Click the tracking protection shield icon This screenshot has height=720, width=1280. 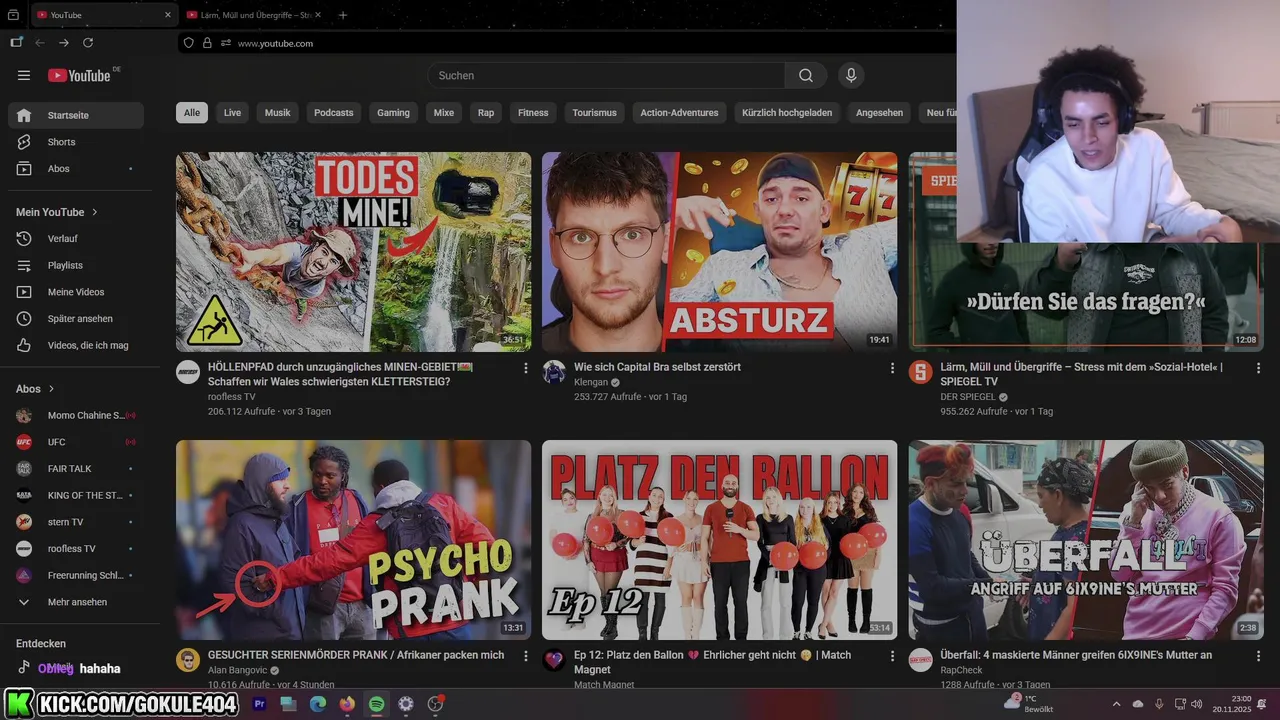(189, 43)
